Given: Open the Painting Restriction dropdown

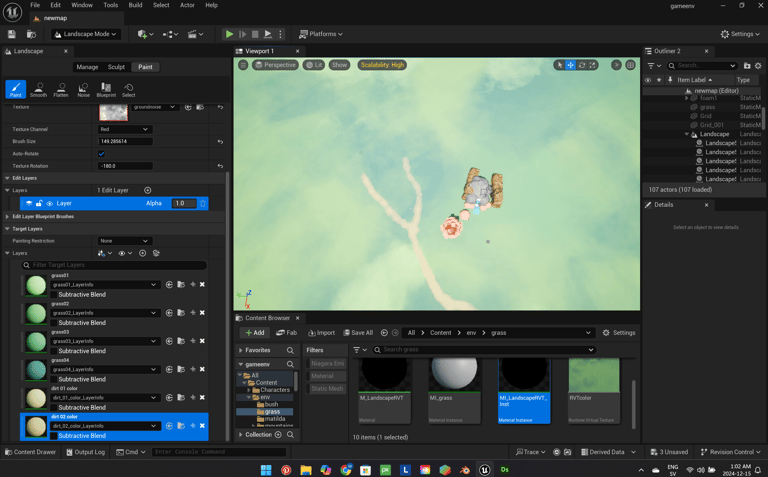Looking at the screenshot, I should 124,241.
